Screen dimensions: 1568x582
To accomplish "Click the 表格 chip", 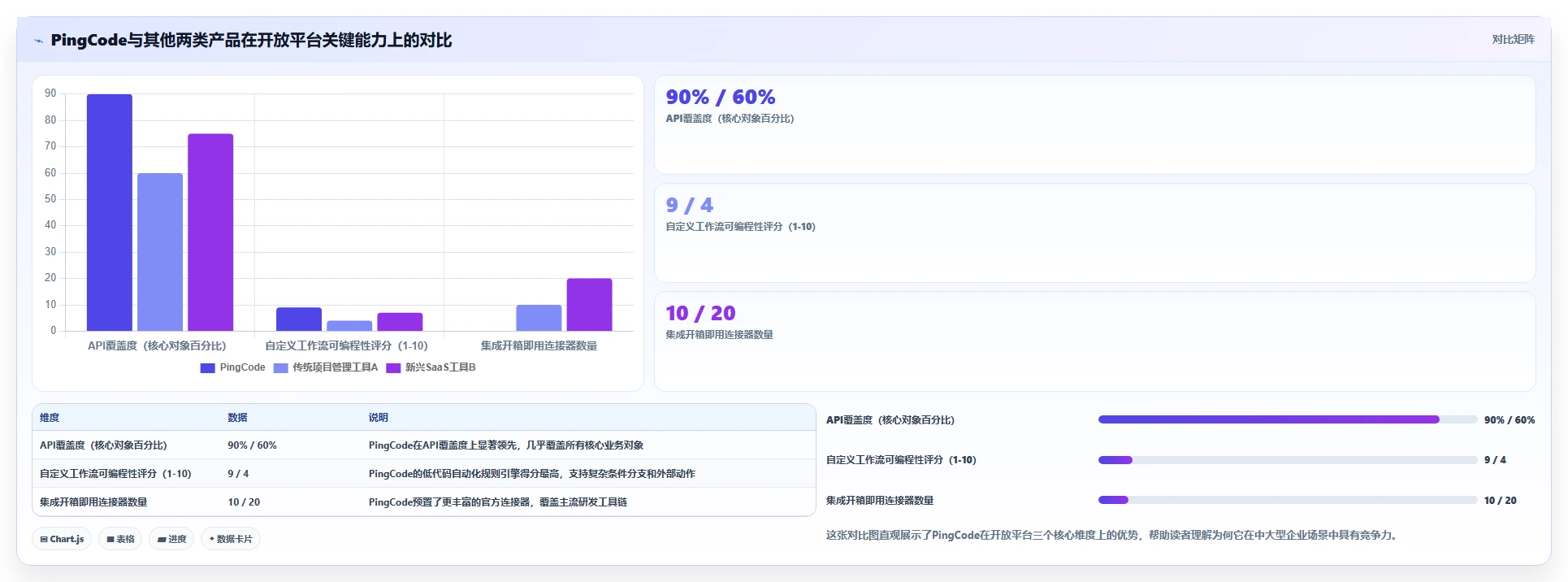I will pos(120,539).
